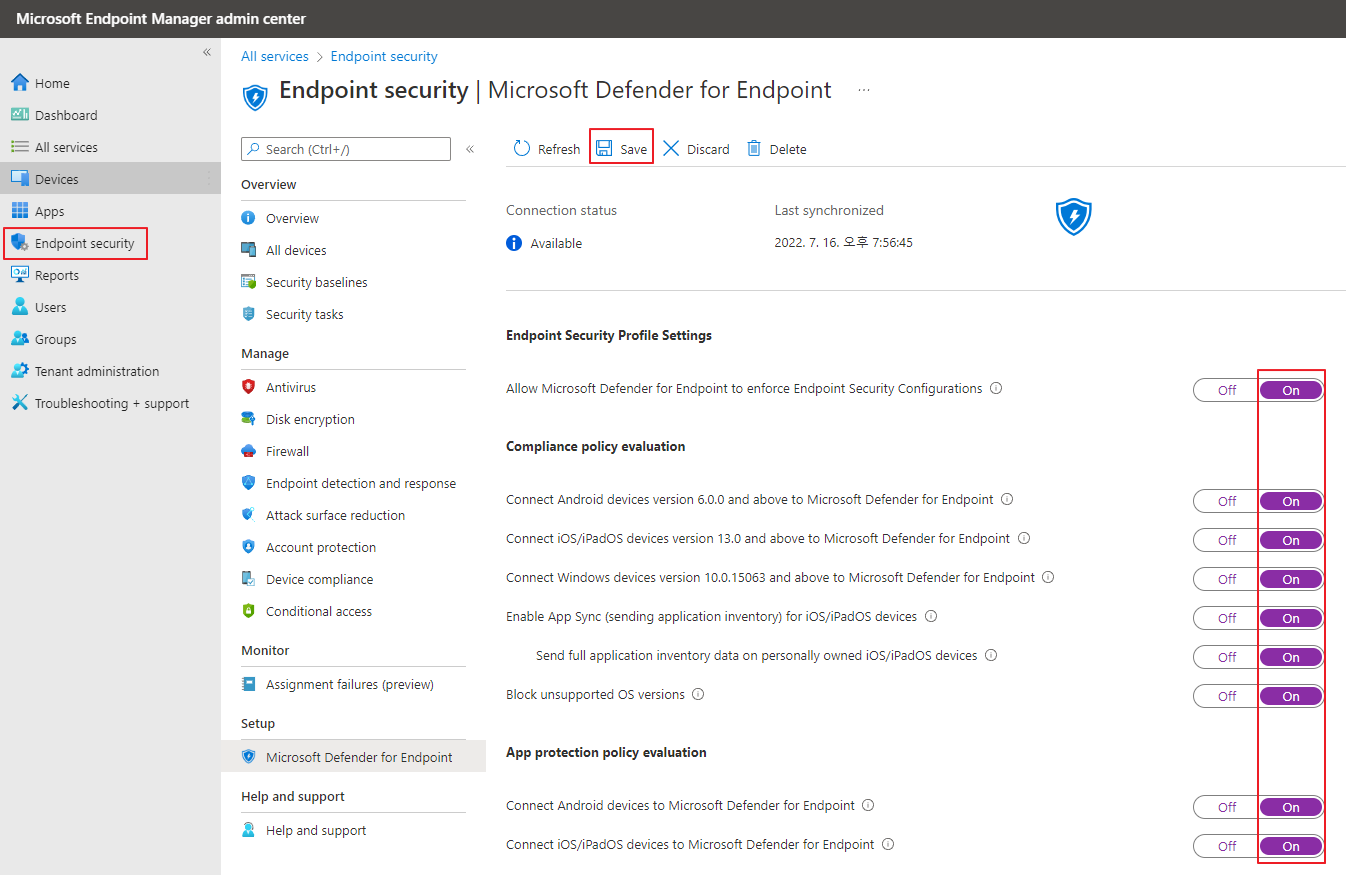This screenshot has width=1346, height=875.
Task: Open the more options ellipsis by title
Action: coord(864,90)
